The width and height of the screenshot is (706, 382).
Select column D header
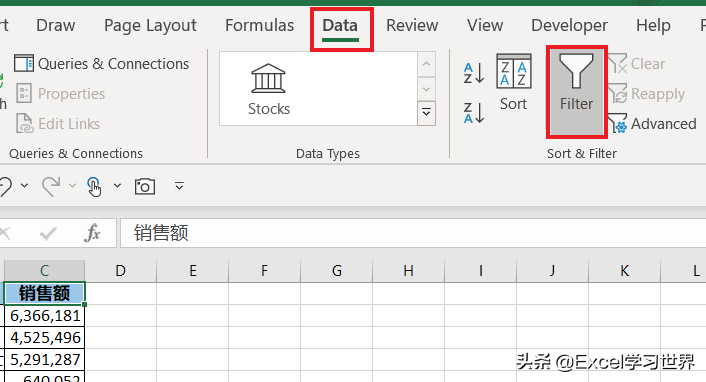(121, 271)
